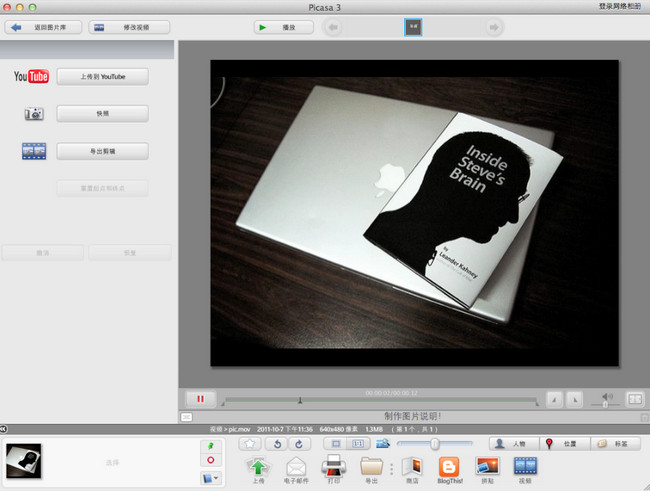The image size is (650, 491).
Task: Upload video using the 上传到 YouTube button
Action: point(102,77)
